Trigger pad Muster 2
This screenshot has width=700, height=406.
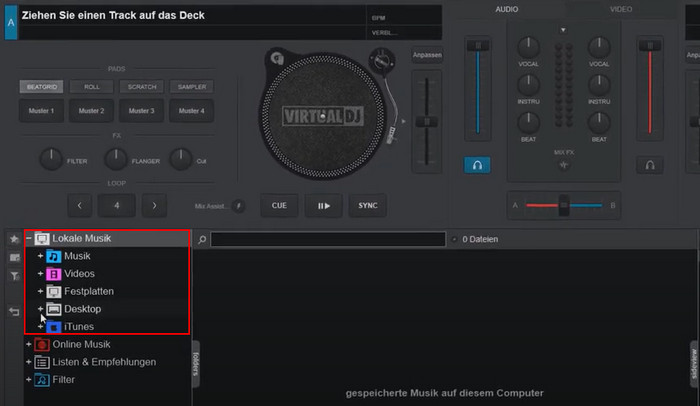pyautogui.click(x=92, y=111)
